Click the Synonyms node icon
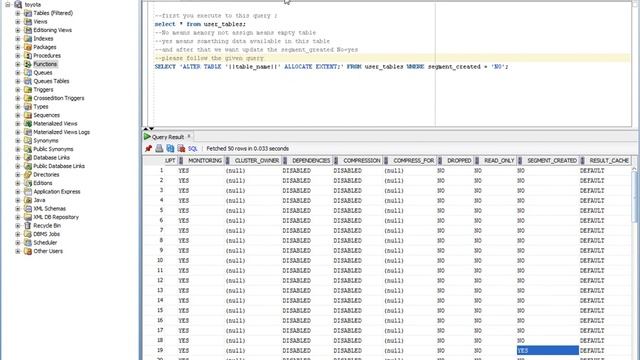Viewport: 640px width, 360px height. 28,140
